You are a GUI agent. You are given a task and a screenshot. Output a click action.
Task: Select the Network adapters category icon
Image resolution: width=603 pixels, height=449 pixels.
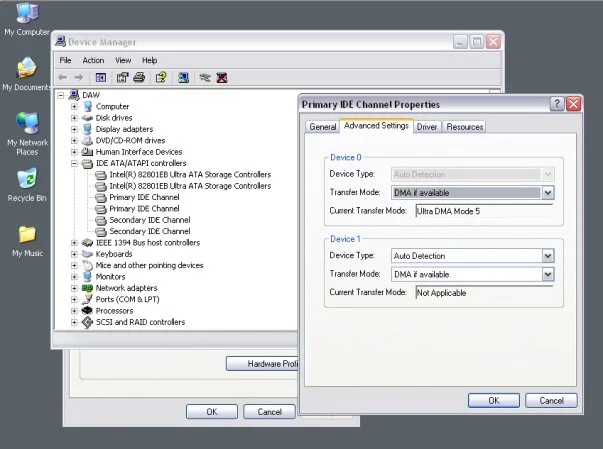pyautogui.click(x=87, y=288)
